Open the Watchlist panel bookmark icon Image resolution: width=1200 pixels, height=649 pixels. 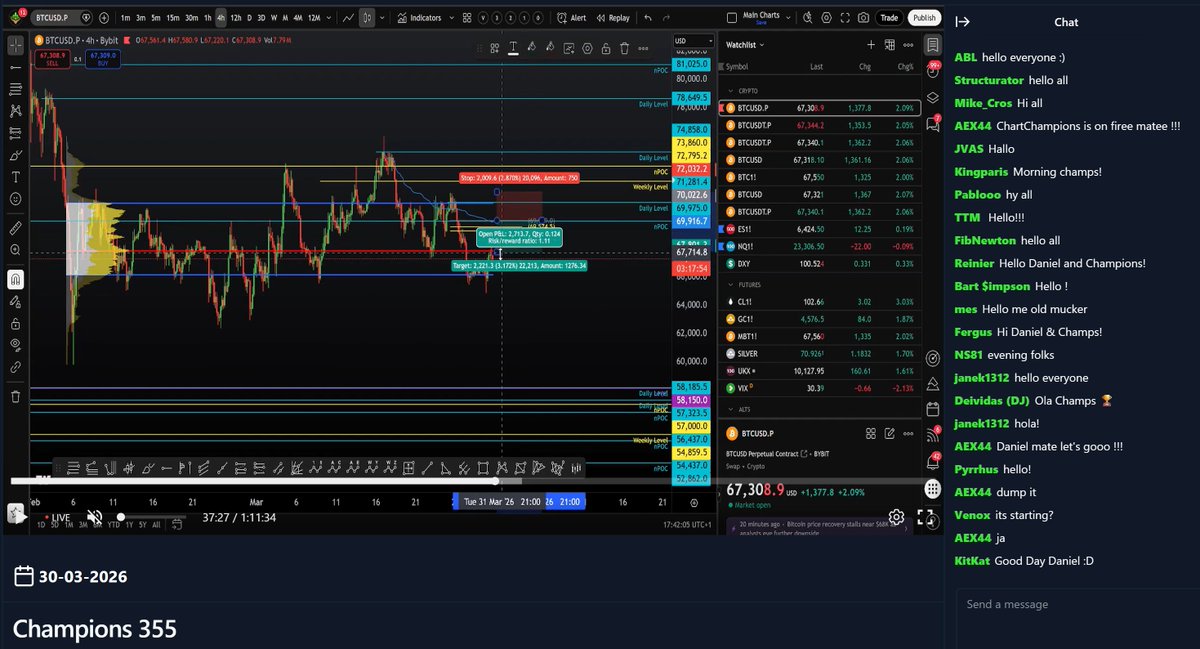pos(932,45)
